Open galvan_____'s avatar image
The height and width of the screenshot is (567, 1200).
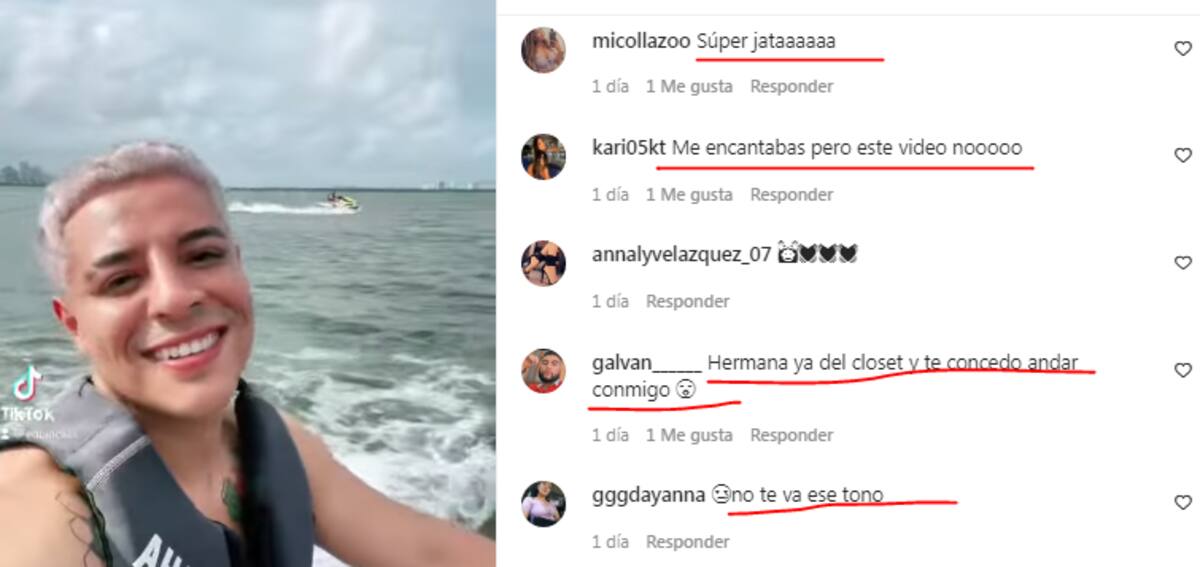(x=544, y=371)
